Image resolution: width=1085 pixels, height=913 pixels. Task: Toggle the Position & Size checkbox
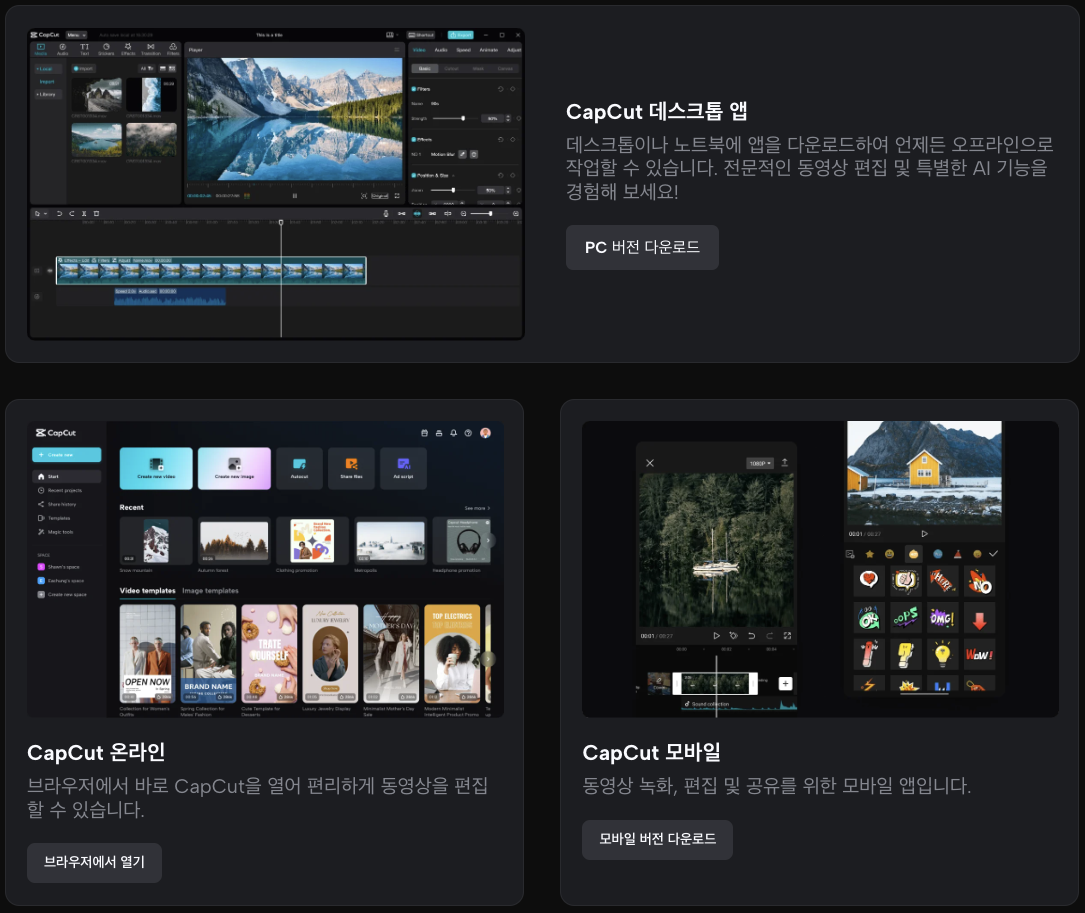414,175
